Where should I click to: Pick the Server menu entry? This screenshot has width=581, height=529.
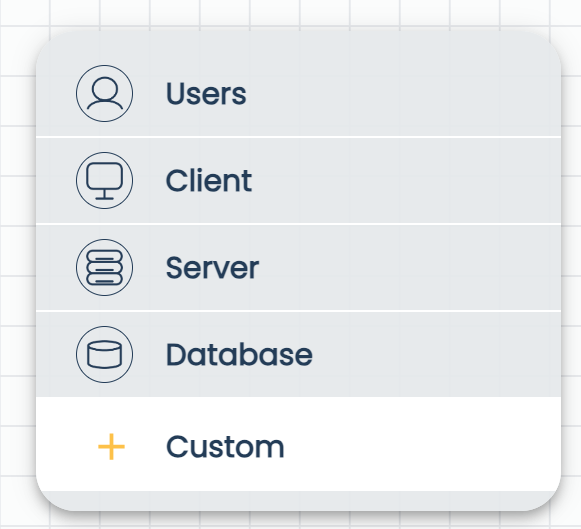[299, 267]
